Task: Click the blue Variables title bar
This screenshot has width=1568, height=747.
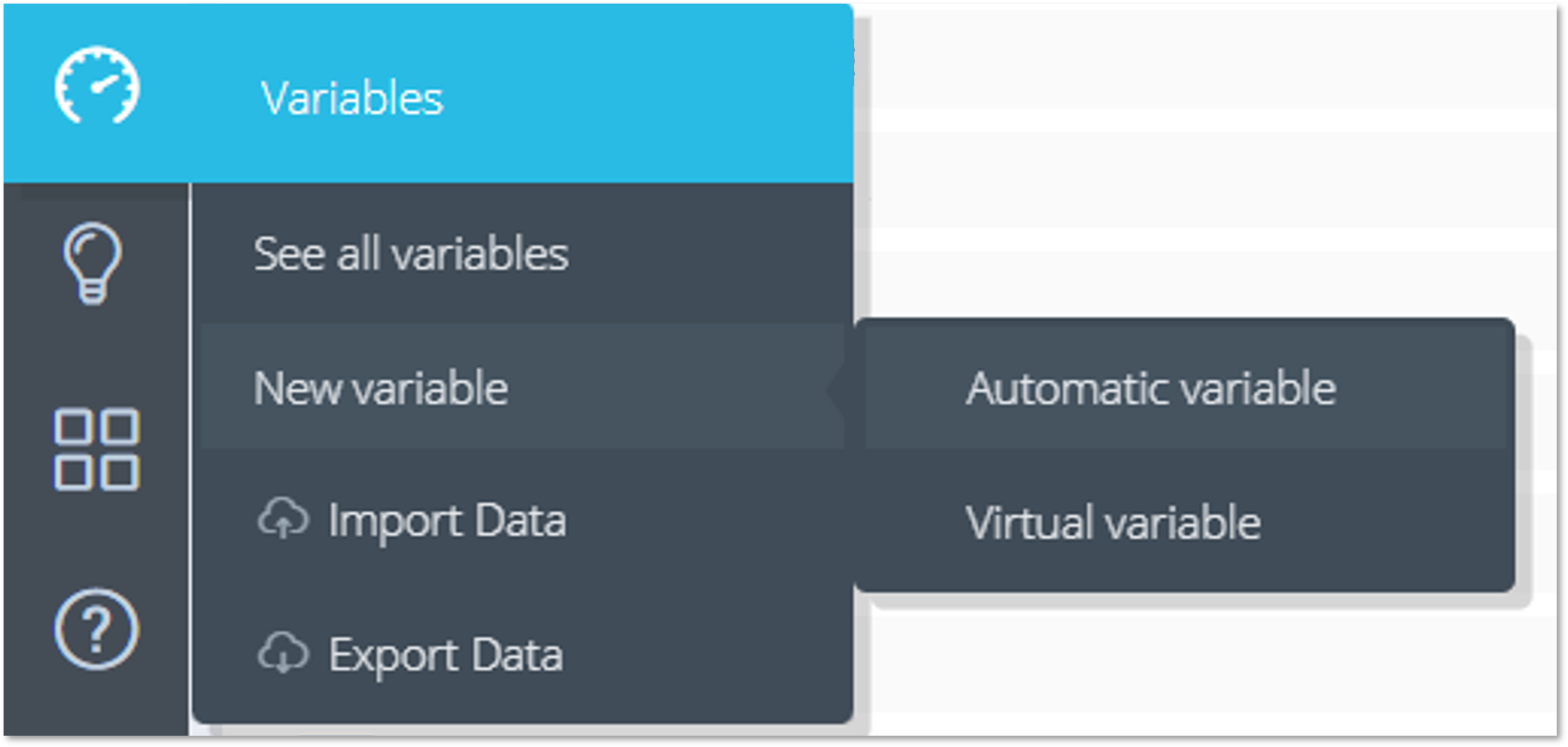Action: point(428,93)
